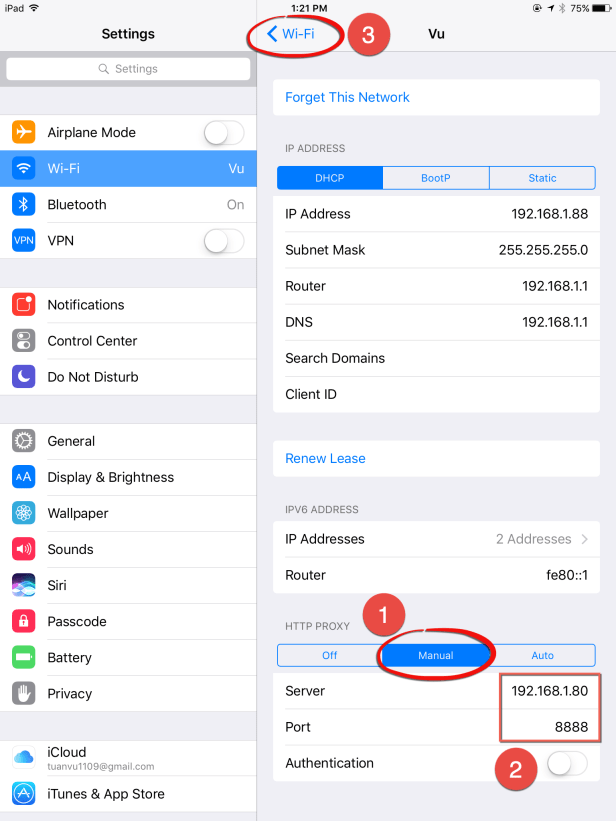Image resolution: width=616 pixels, height=821 pixels.
Task: Tap the Do Not Disturb moon icon
Action: [24, 376]
